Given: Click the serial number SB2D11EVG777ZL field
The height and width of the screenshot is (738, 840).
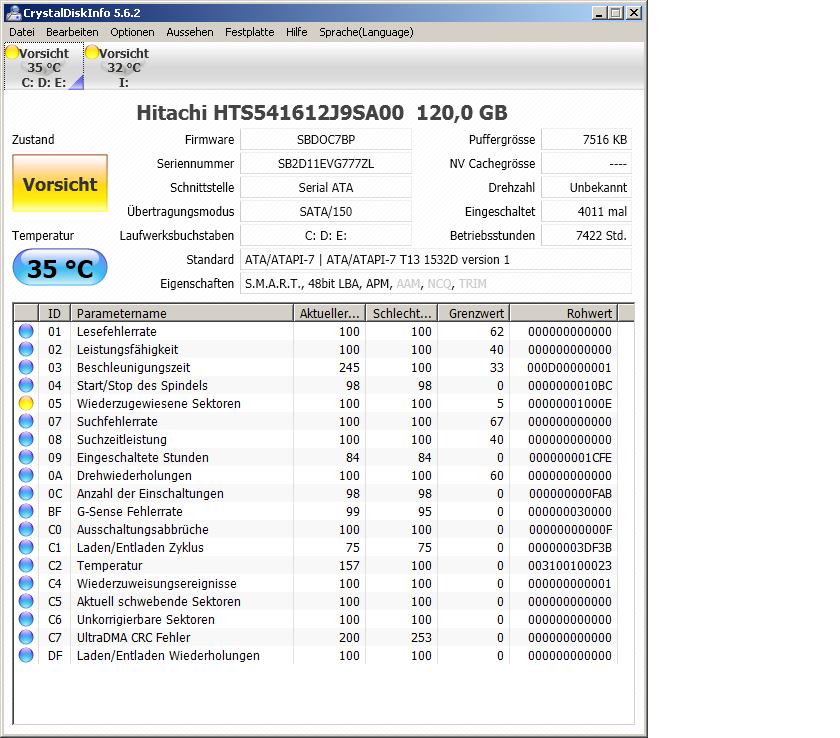Looking at the screenshot, I should 326,163.
